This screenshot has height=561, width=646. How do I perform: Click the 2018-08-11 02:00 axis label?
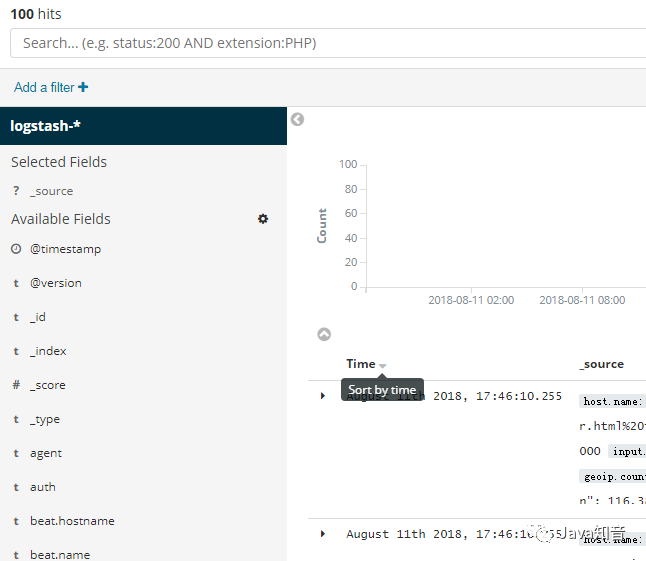click(471, 300)
